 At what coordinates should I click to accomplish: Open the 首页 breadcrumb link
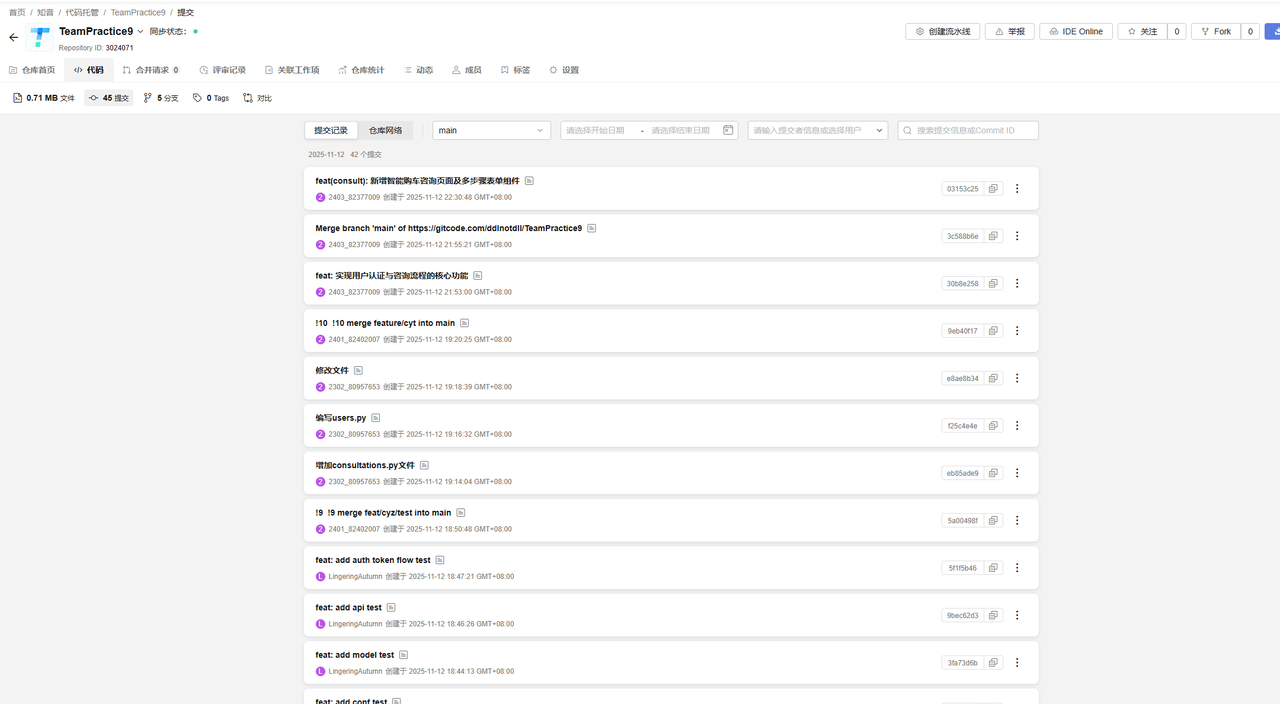click(x=17, y=12)
